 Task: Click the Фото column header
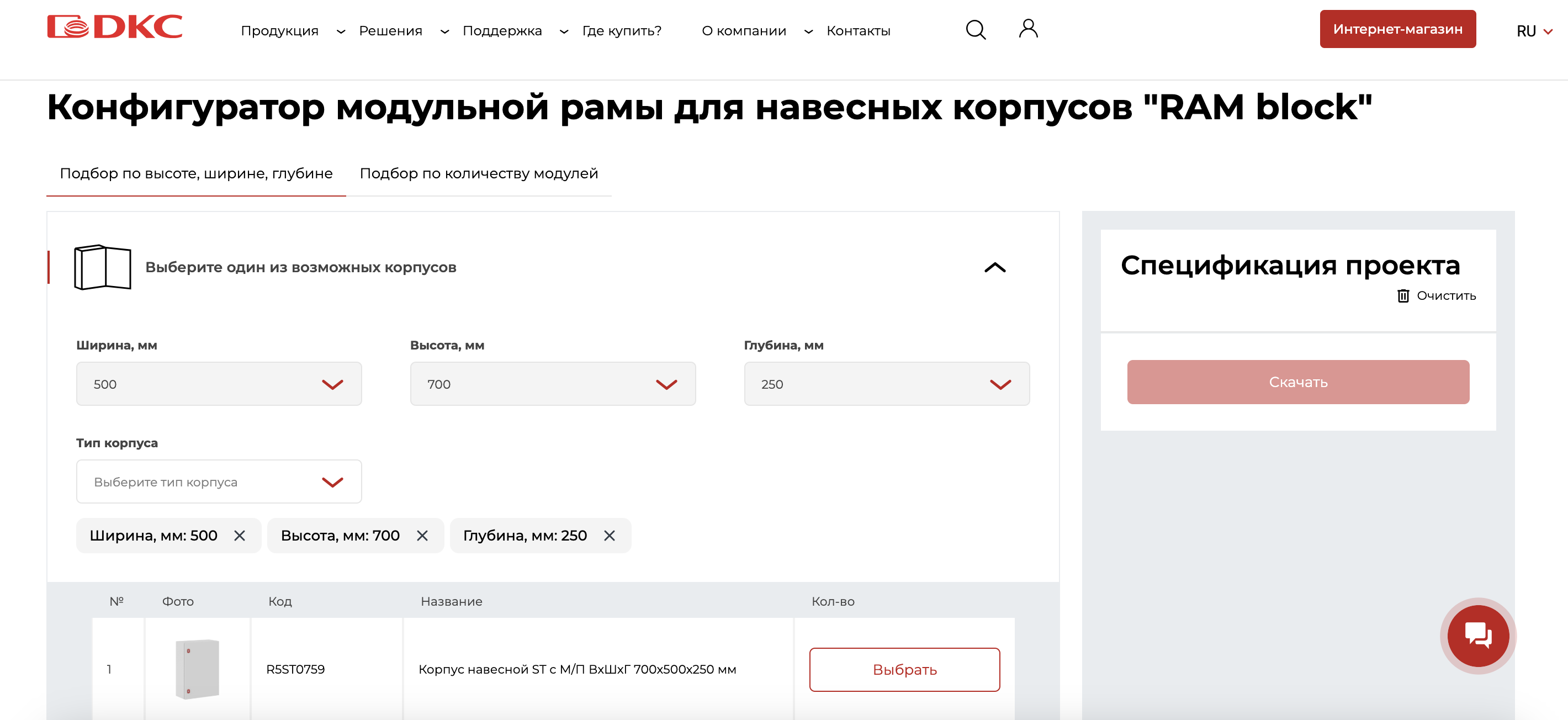tap(178, 601)
